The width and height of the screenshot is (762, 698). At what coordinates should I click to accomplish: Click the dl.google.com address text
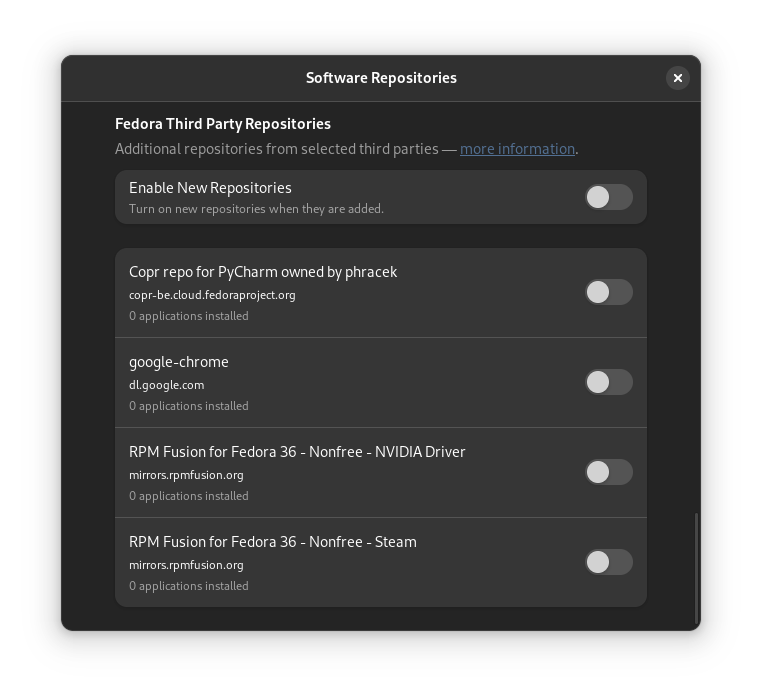coord(166,385)
